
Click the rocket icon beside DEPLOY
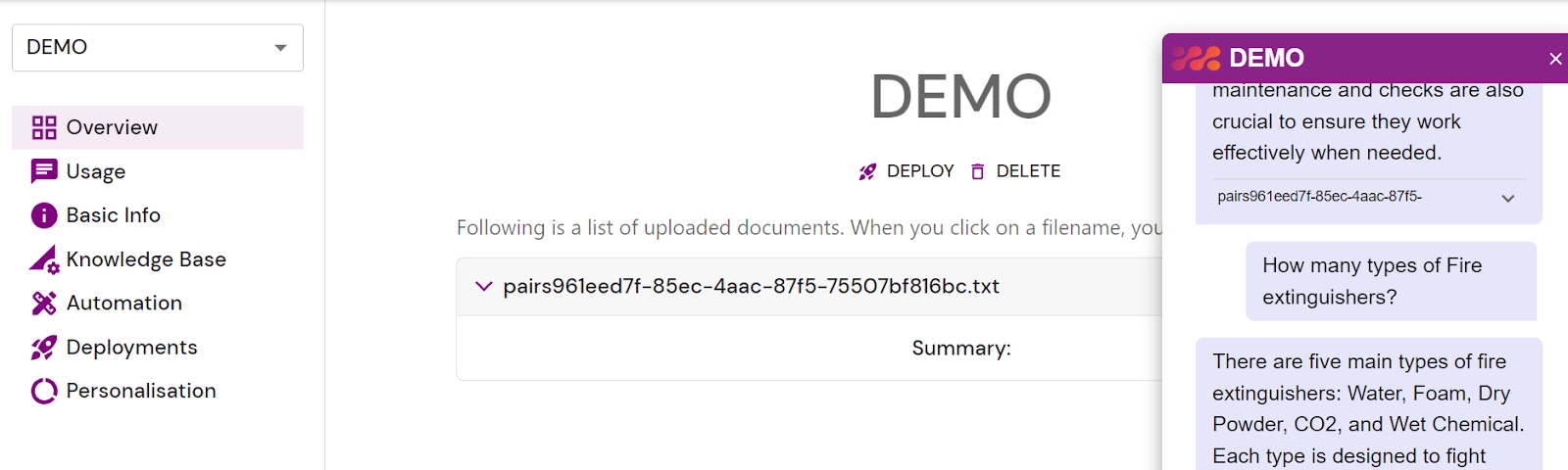867,171
